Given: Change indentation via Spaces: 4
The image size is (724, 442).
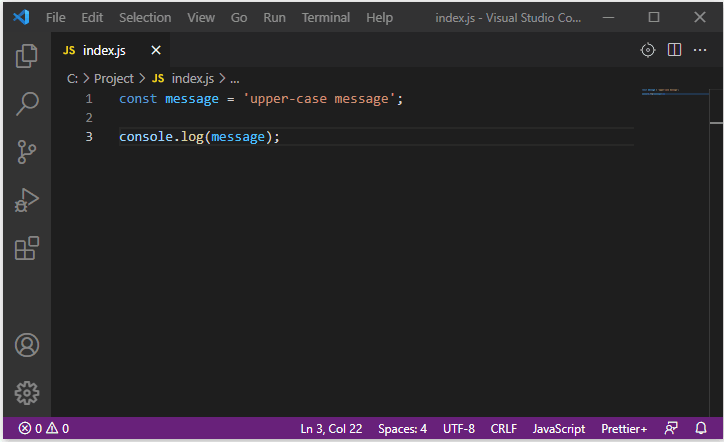Looking at the screenshot, I should click(x=402, y=429).
